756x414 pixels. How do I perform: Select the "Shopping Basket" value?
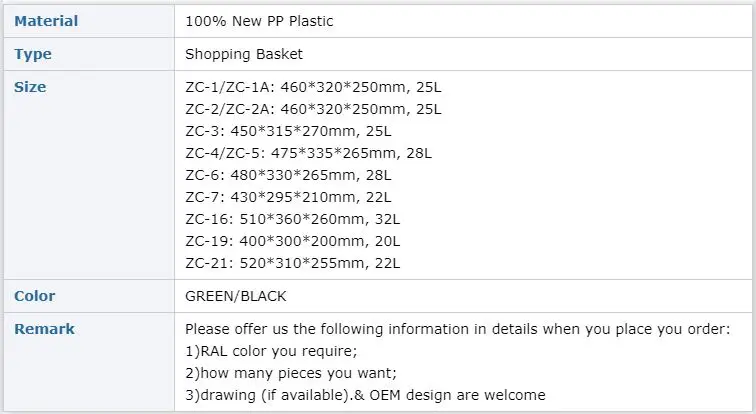244,54
